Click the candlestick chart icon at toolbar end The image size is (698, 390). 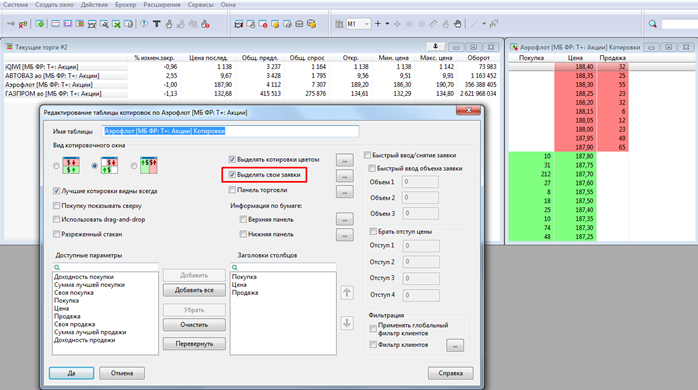tap(494, 24)
